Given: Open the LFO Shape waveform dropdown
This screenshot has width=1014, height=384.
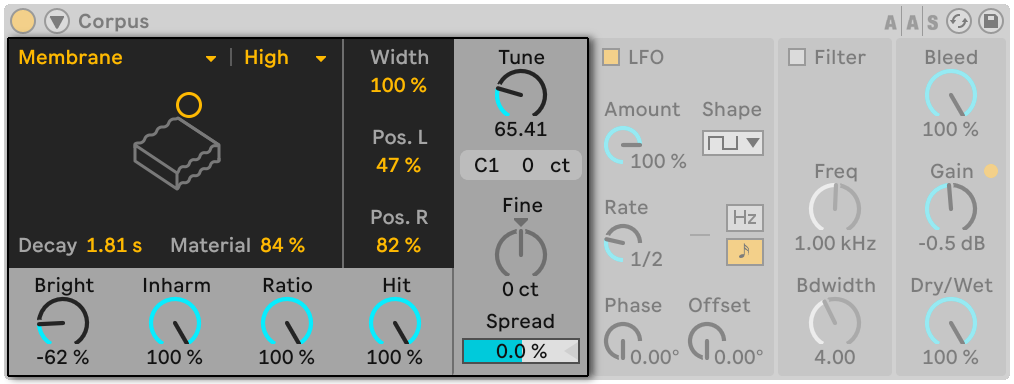Looking at the screenshot, I should pos(732,143).
